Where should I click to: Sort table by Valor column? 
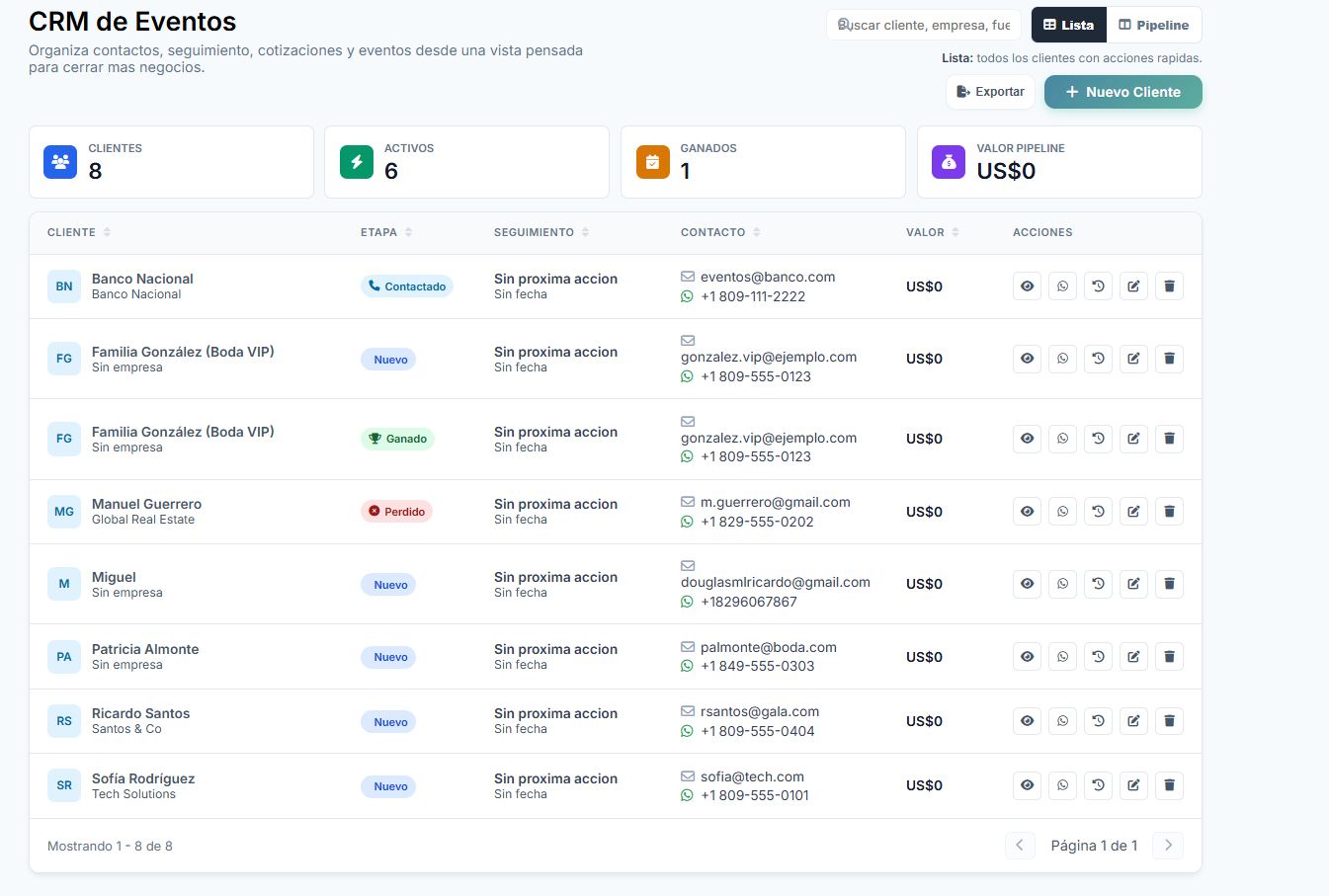coord(933,232)
